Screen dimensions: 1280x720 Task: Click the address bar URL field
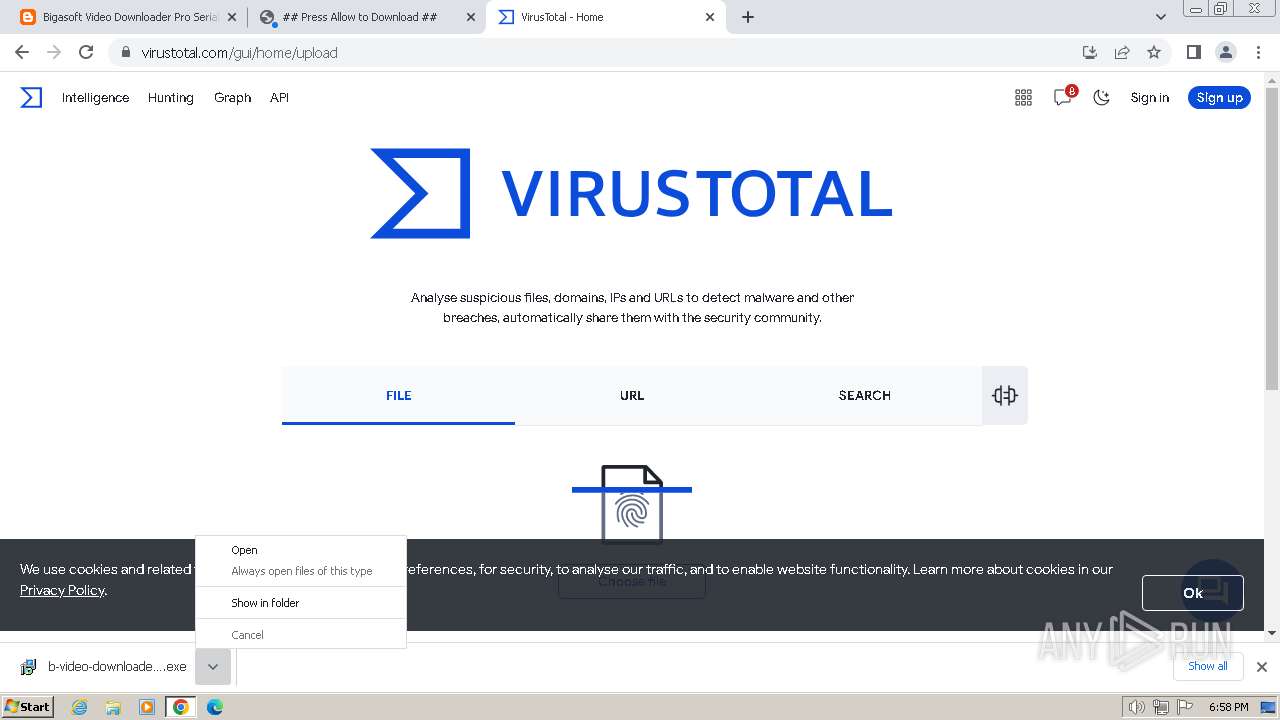(x=600, y=52)
